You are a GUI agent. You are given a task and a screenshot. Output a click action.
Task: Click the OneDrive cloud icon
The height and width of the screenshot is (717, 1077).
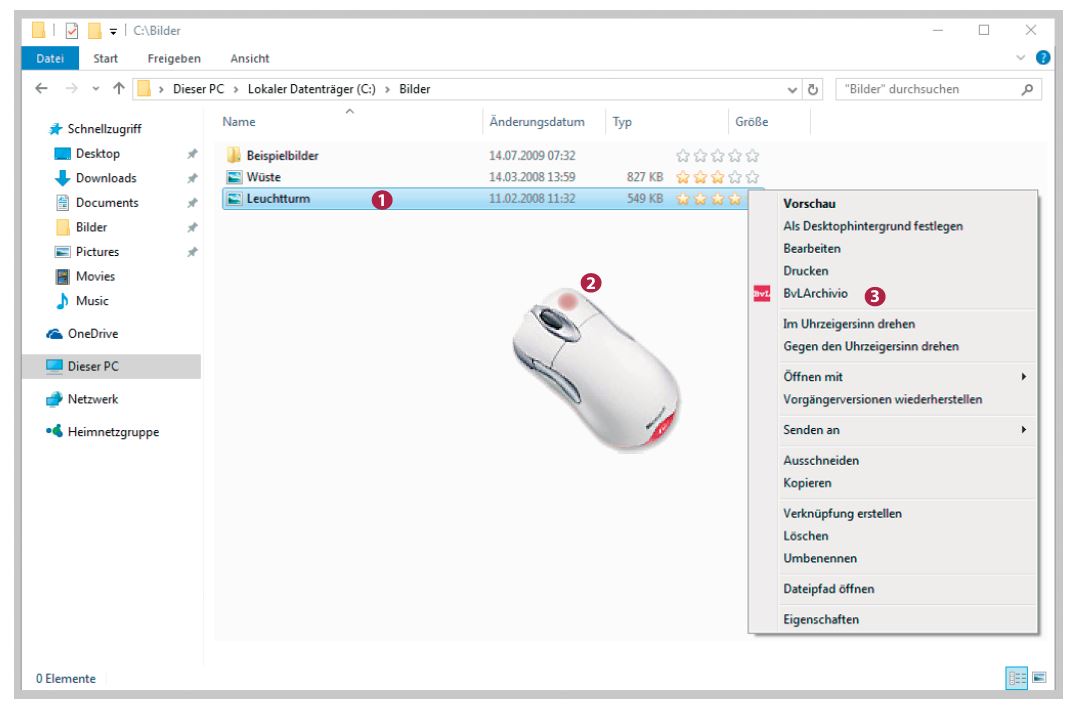click(x=55, y=334)
